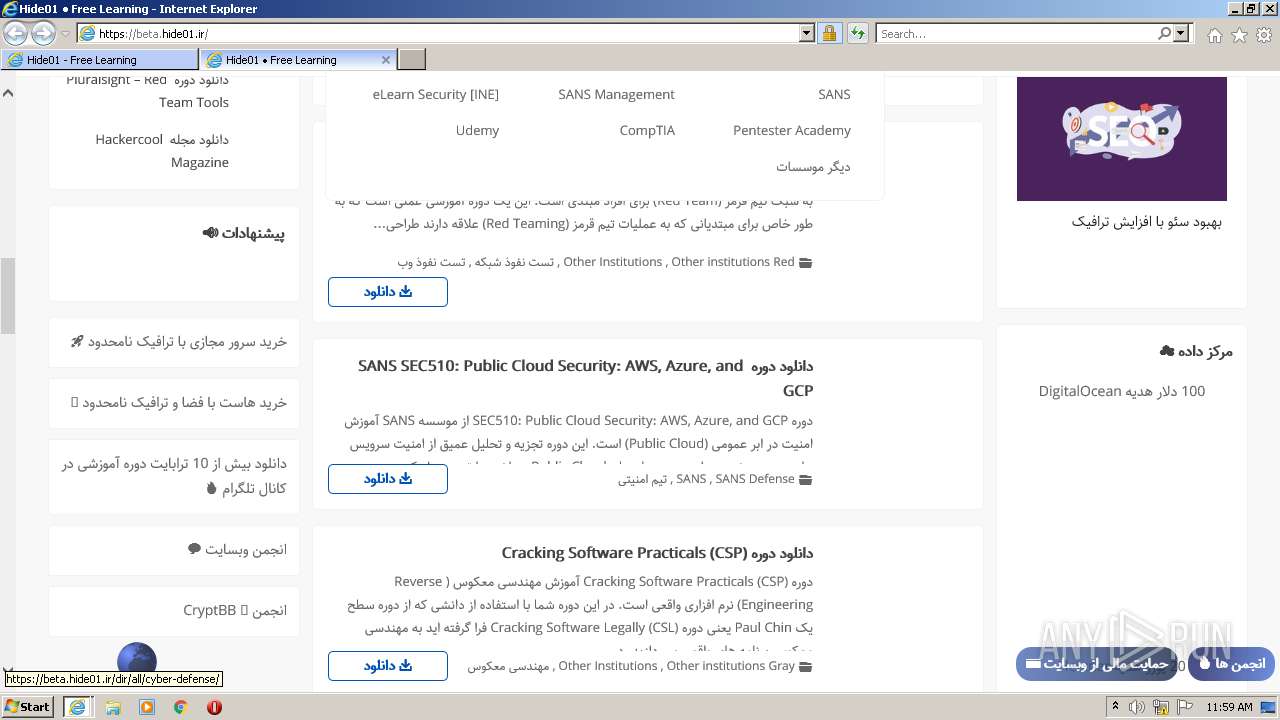The width and height of the screenshot is (1280, 720).
Task: Open the unlimited hosting purchase link
Action: click(179, 403)
